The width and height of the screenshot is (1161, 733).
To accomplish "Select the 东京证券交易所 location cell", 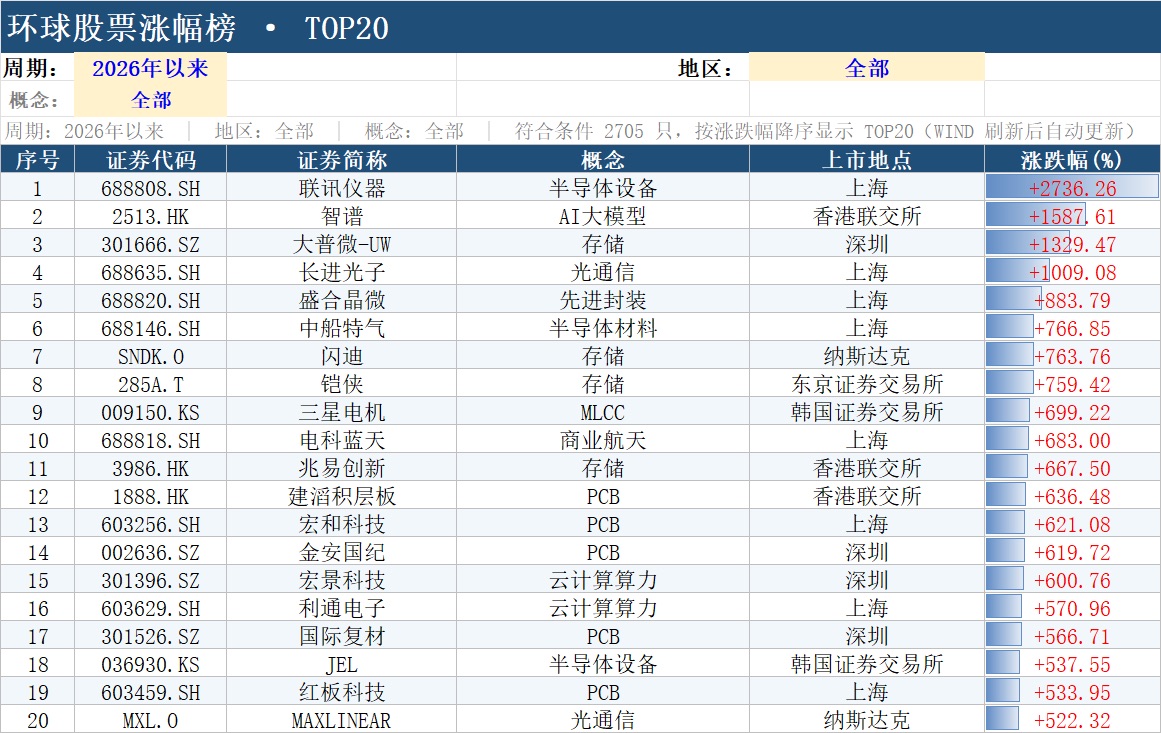I will (x=866, y=384).
